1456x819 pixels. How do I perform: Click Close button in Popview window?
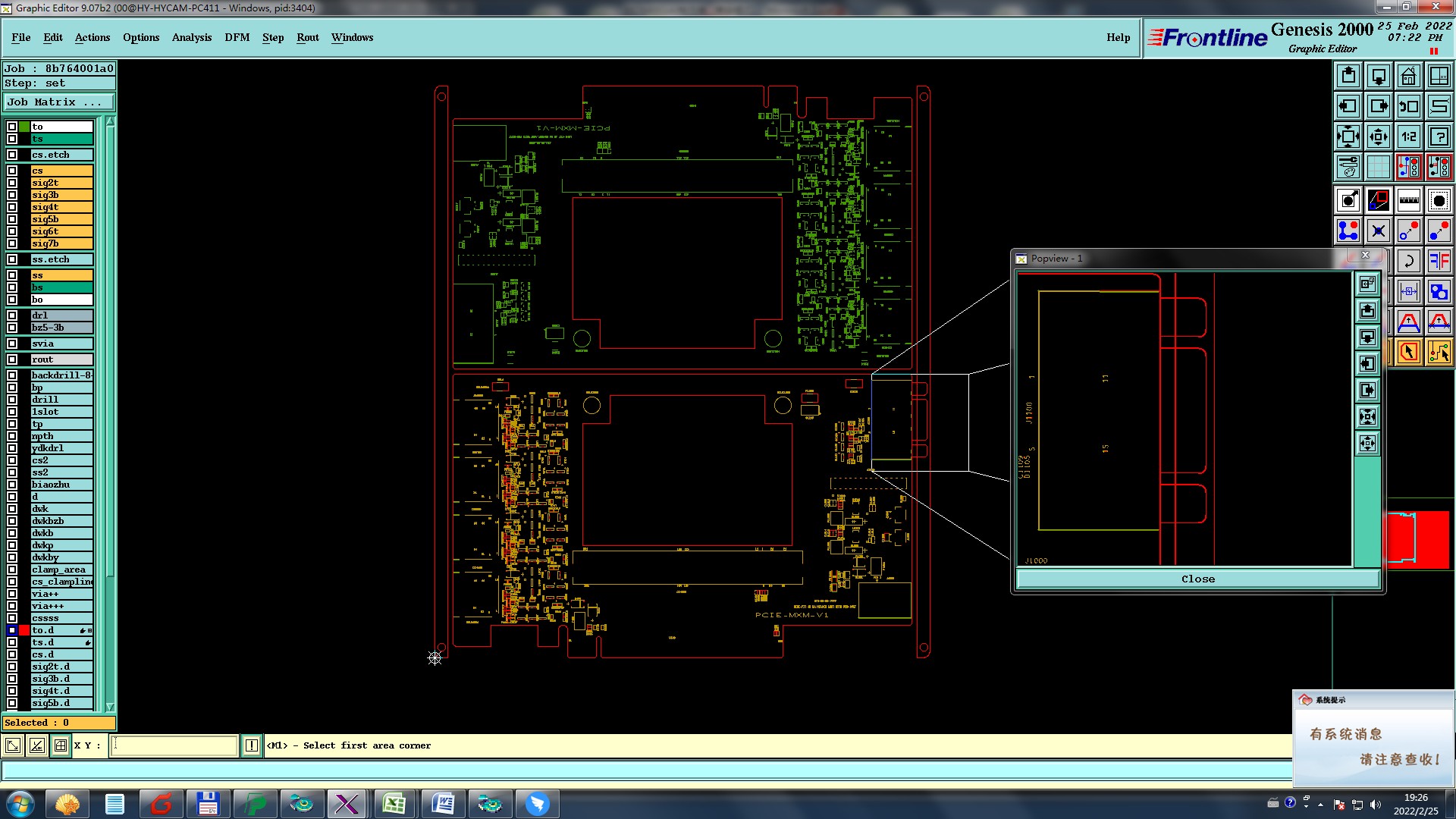pos(1197,579)
